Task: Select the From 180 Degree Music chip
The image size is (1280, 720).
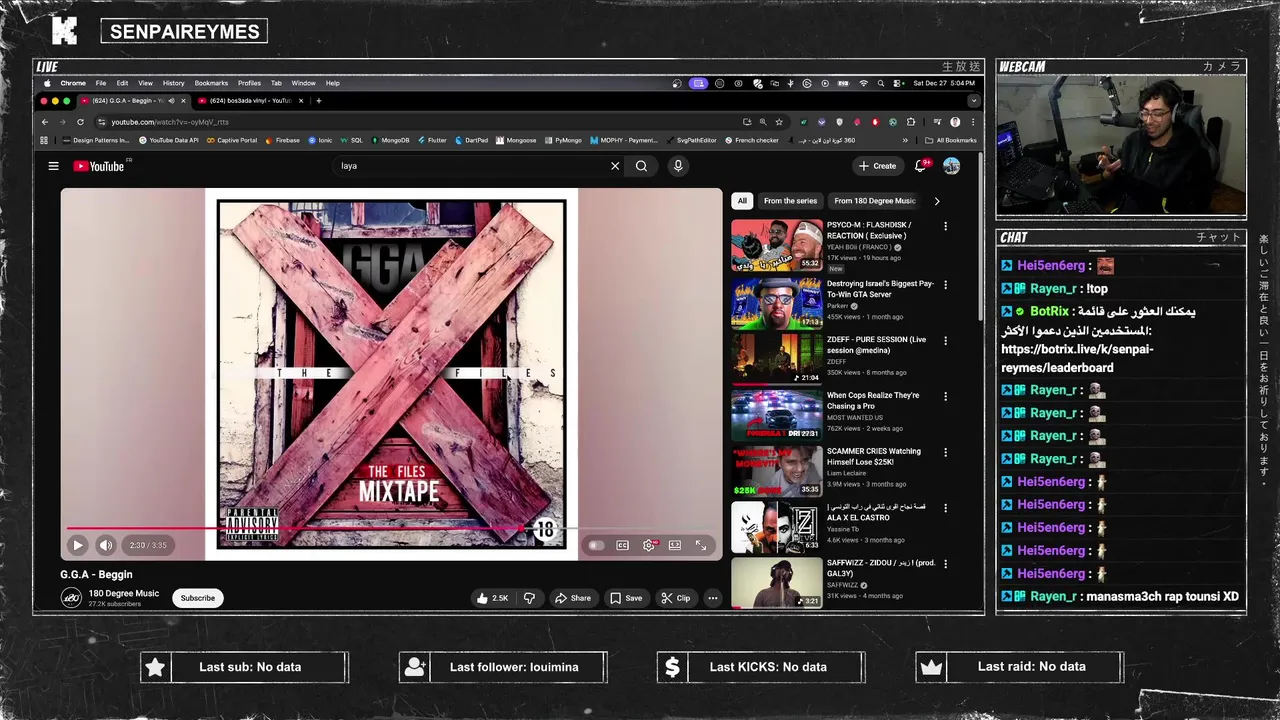Action: pyautogui.click(x=875, y=201)
